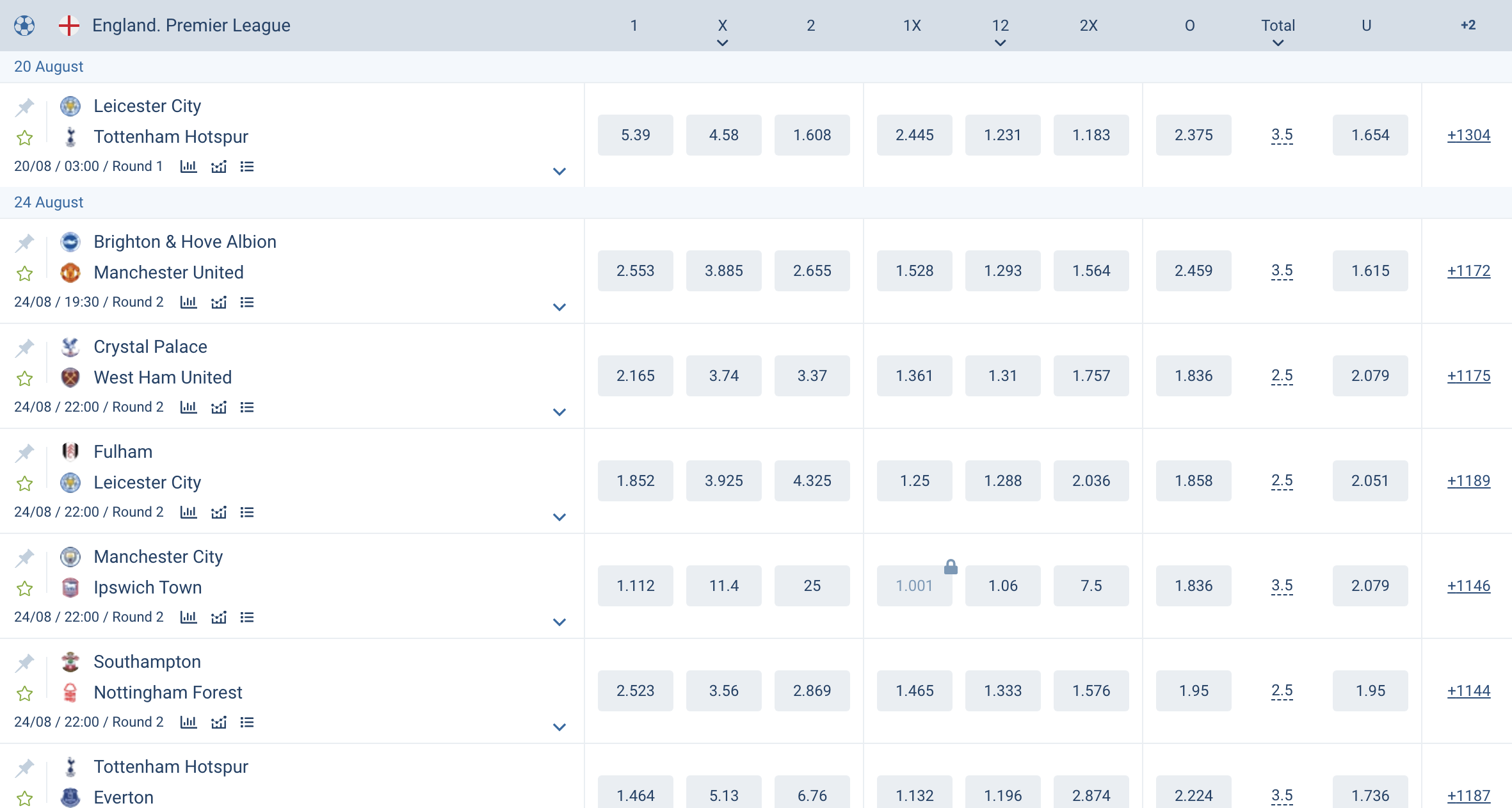1512x808 pixels.
Task: Bet on Tottenham win at 1.608
Action: [812, 135]
